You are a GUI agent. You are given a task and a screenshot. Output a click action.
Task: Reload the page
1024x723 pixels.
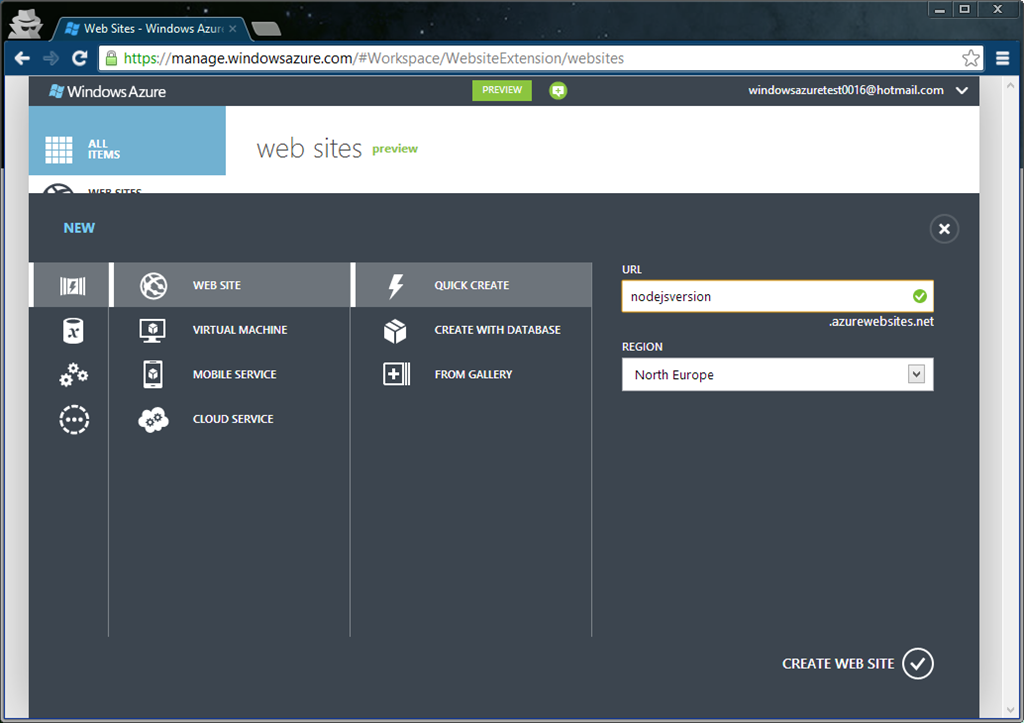pos(79,58)
